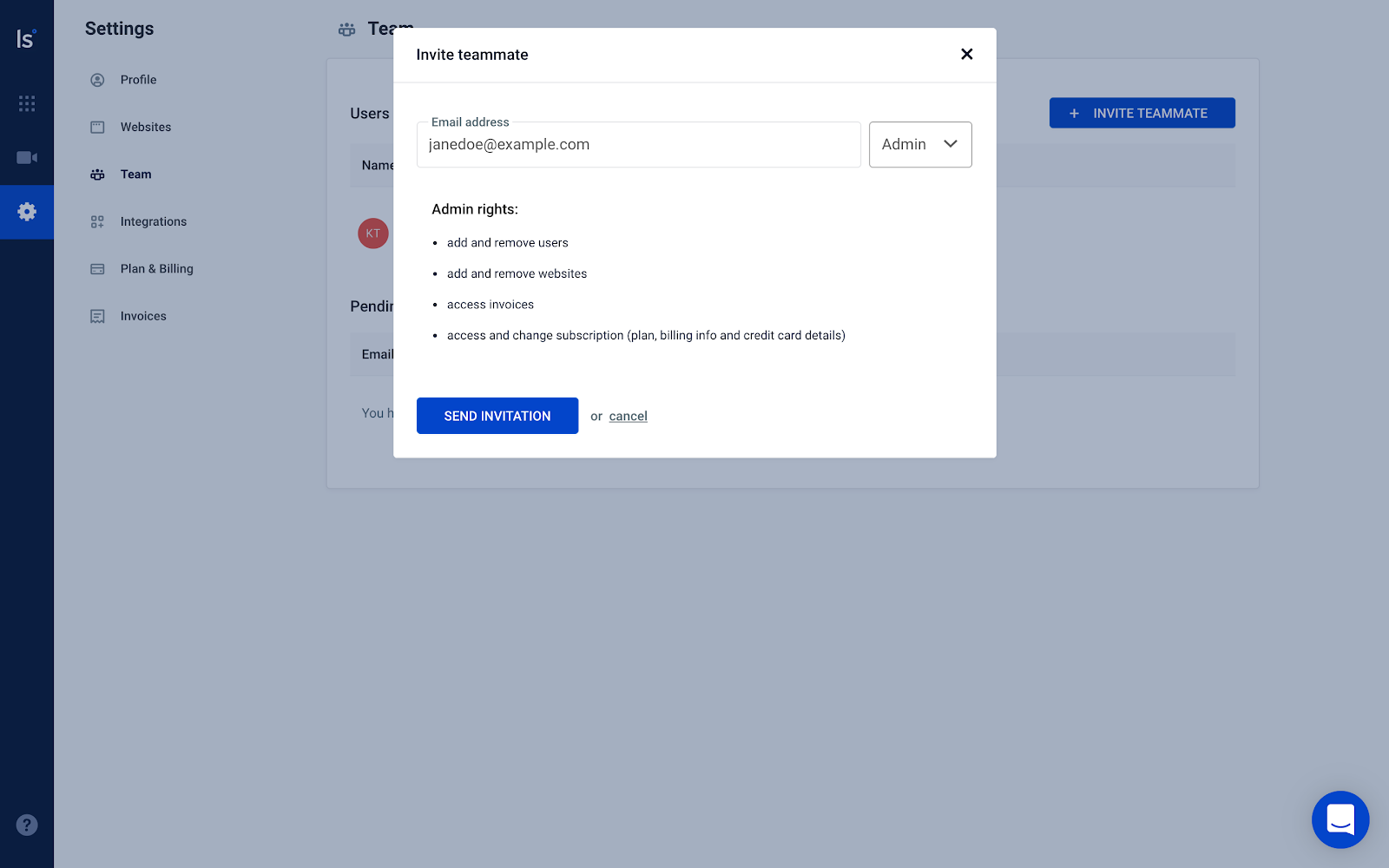Click the settings gear icon in sidebar
The height and width of the screenshot is (868, 1389).
[27, 212]
